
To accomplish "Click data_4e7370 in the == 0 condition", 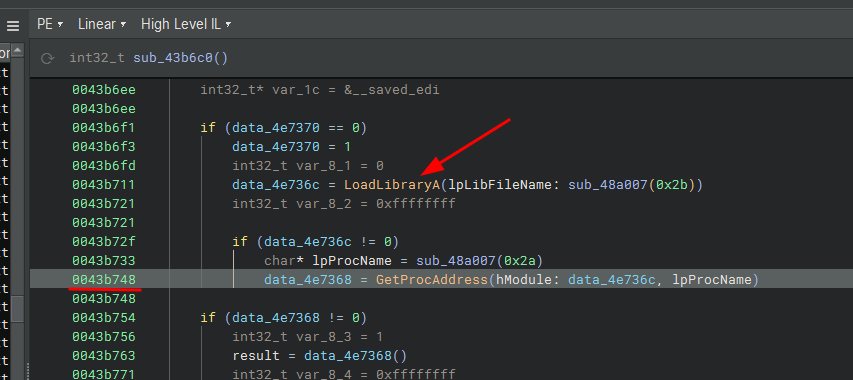I will pyautogui.click(x=276, y=128).
